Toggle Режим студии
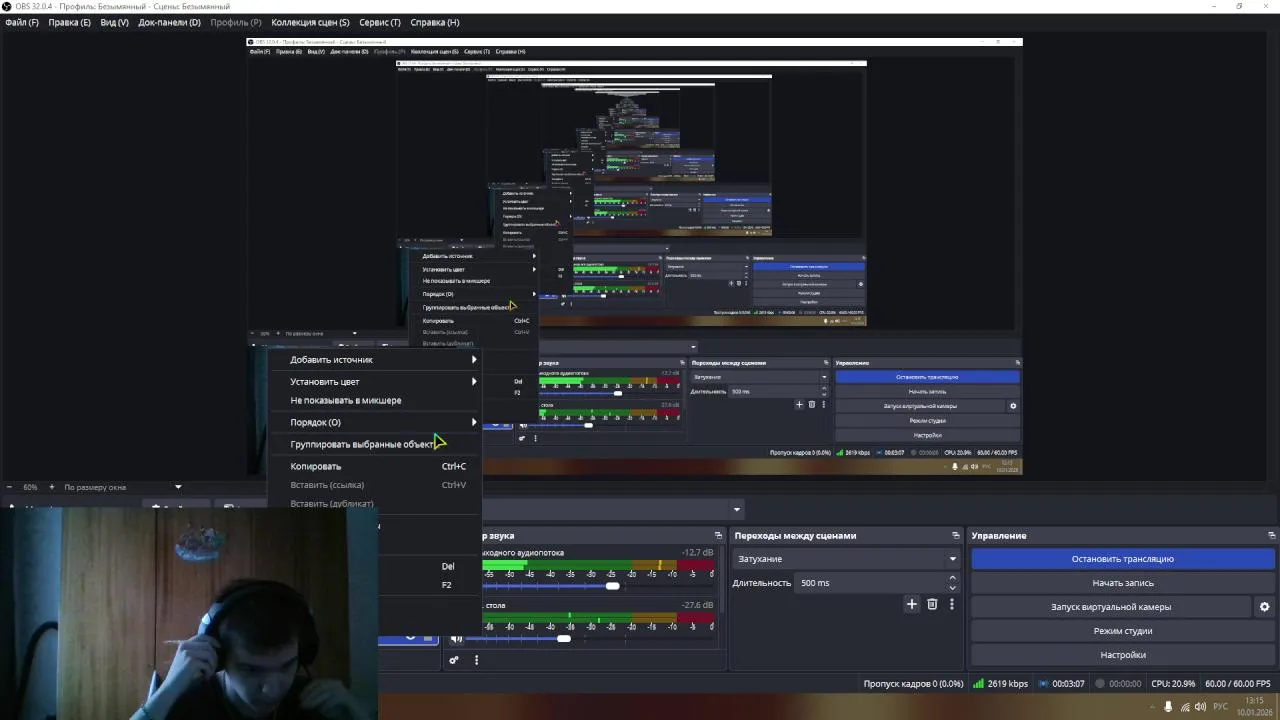 (x=1123, y=631)
